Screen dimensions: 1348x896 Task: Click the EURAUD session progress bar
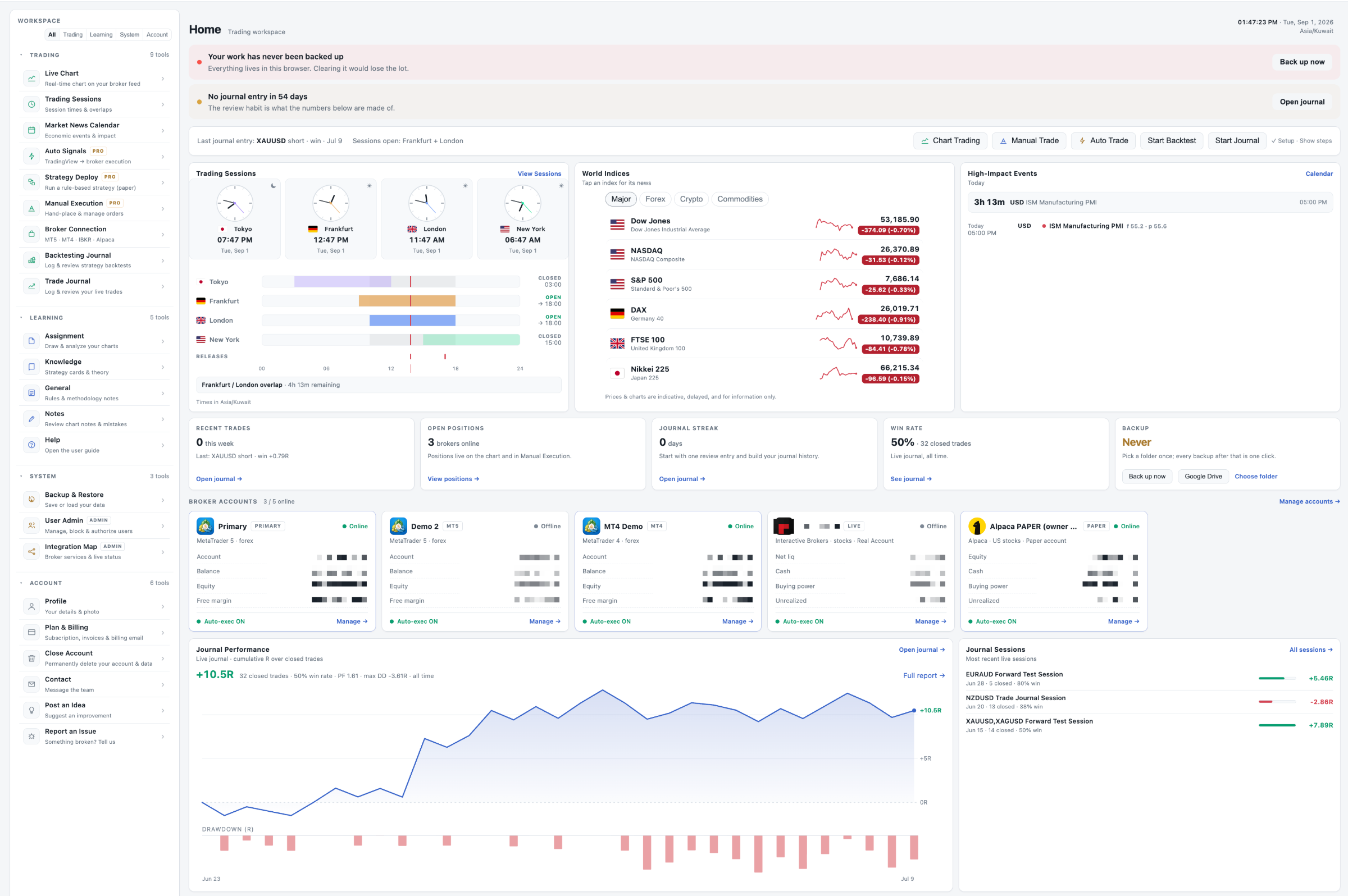click(1277, 678)
